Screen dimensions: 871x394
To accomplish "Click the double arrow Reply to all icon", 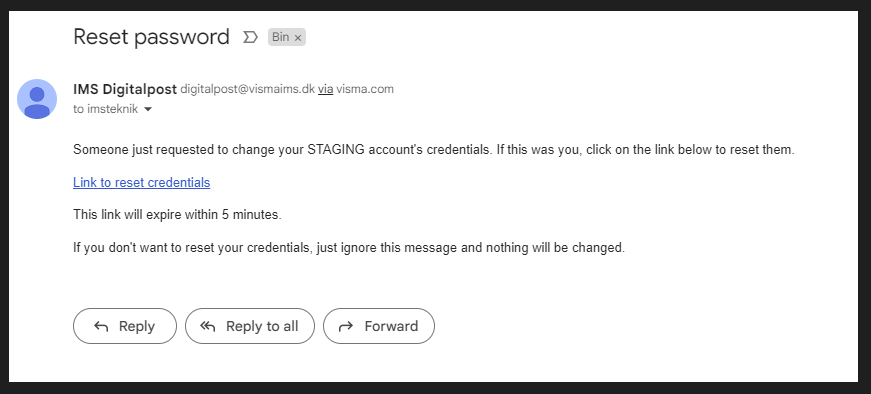I will (208, 326).
